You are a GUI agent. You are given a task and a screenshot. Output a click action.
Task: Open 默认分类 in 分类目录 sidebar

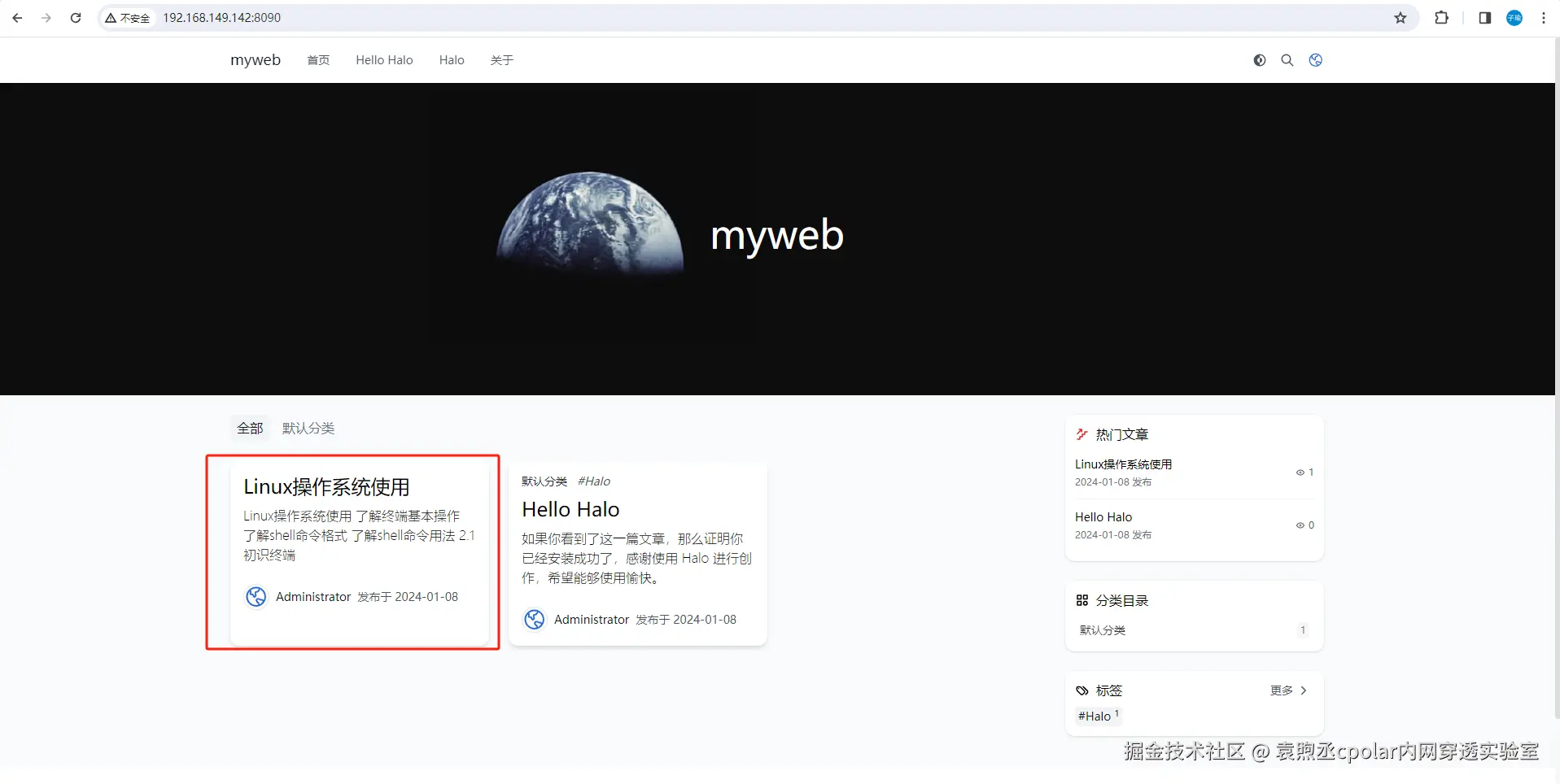click(x=1103, y=630)
